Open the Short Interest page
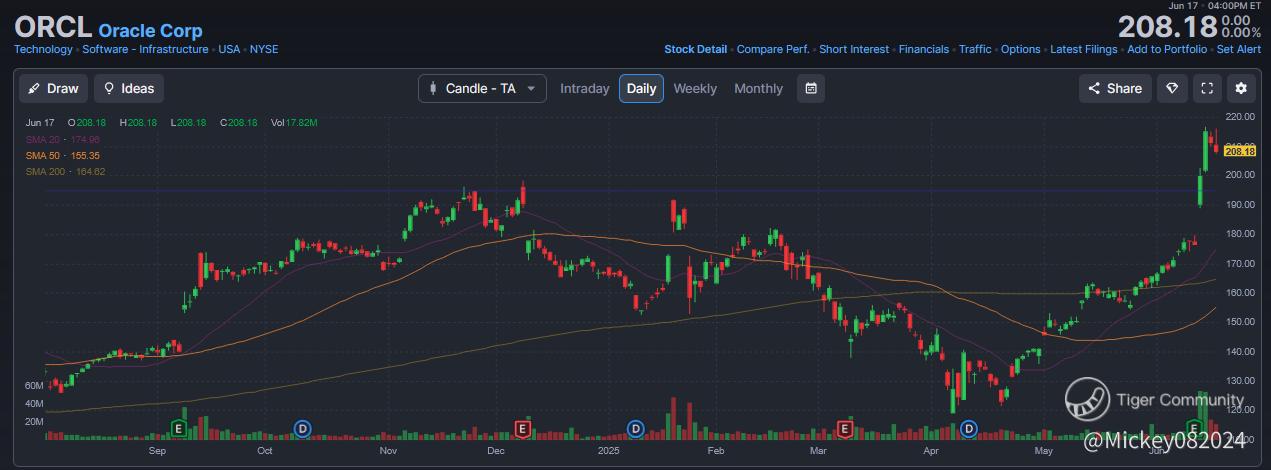Viewport: 1271px width, 470px height. tap(854, 49)
